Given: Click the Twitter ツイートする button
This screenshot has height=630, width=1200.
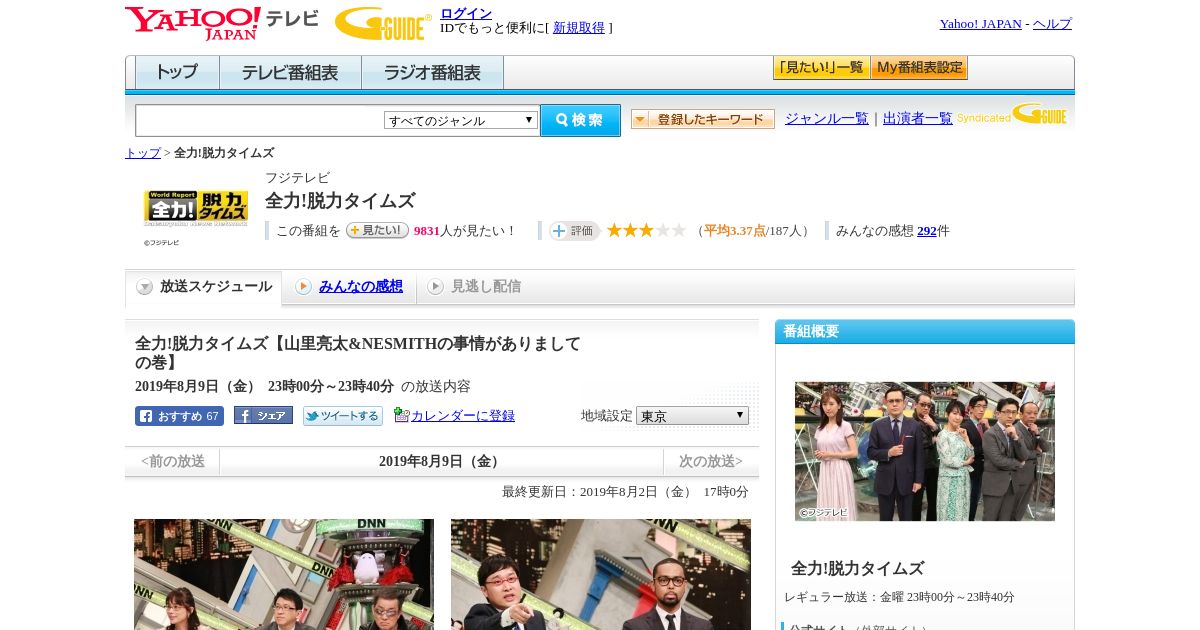Looking at the screenshot, I should pos(343,416).
